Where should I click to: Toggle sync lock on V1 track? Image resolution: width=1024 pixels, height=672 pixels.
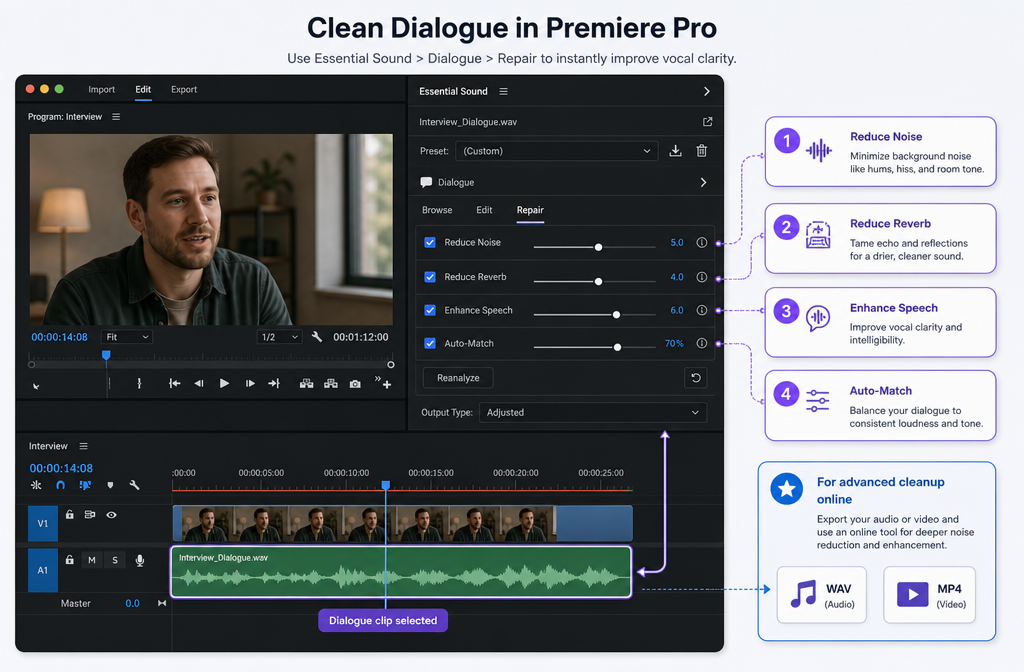click(90, 515)
